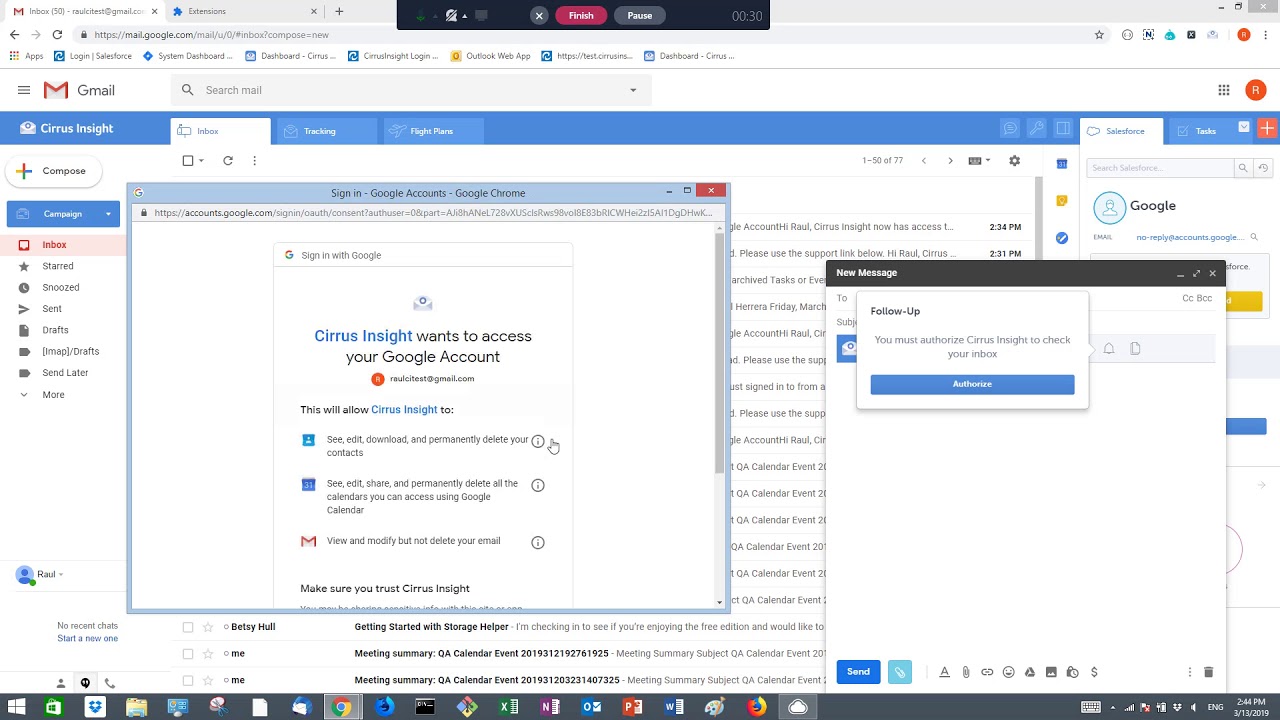Click the Search Salesforce input field
The image size is (1280, 720).
1161,168
